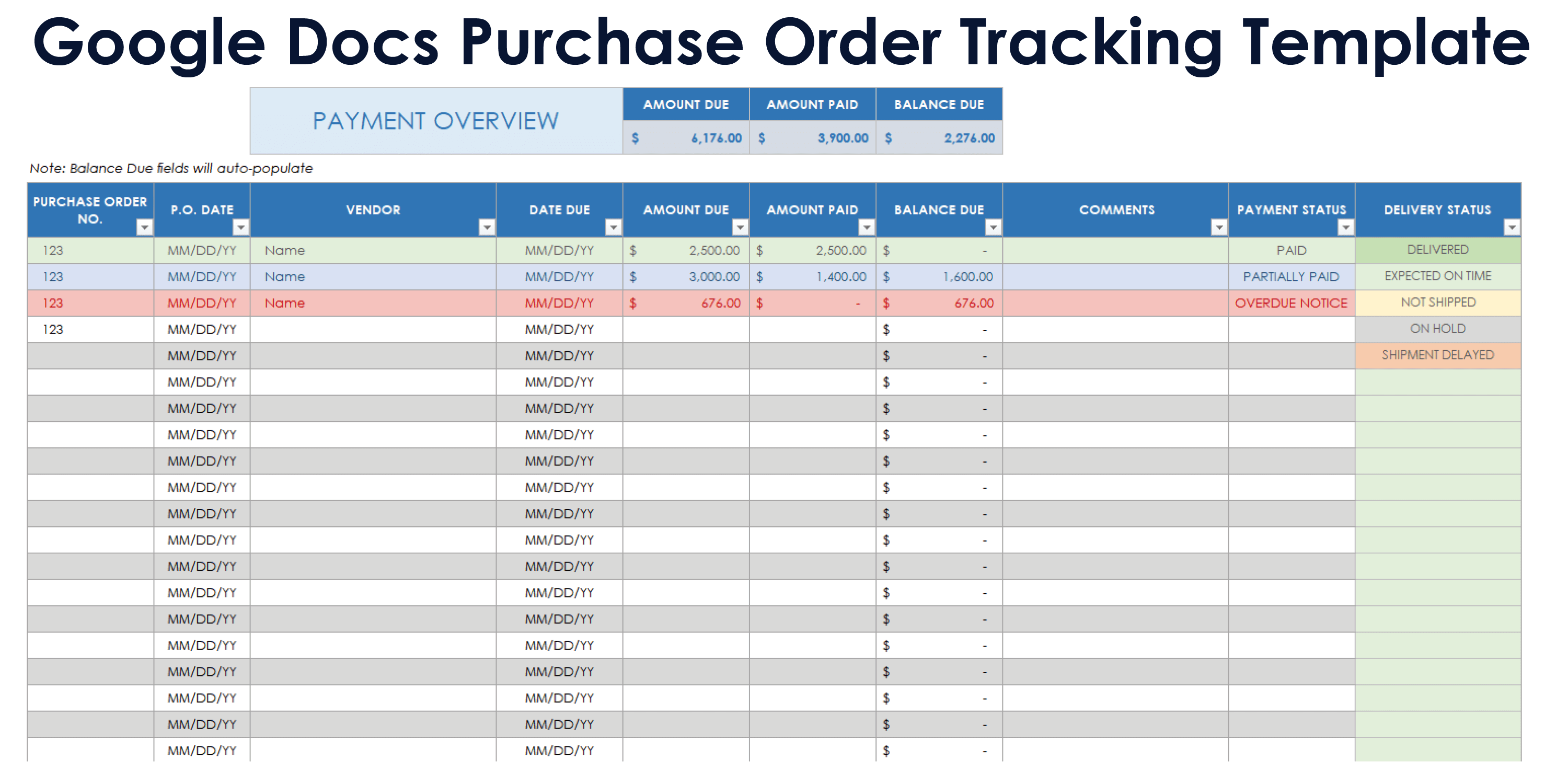Select balance due 1,600.00 cell
The width and height of the screenshot is (1568, 784).
(x=939, y=276)
